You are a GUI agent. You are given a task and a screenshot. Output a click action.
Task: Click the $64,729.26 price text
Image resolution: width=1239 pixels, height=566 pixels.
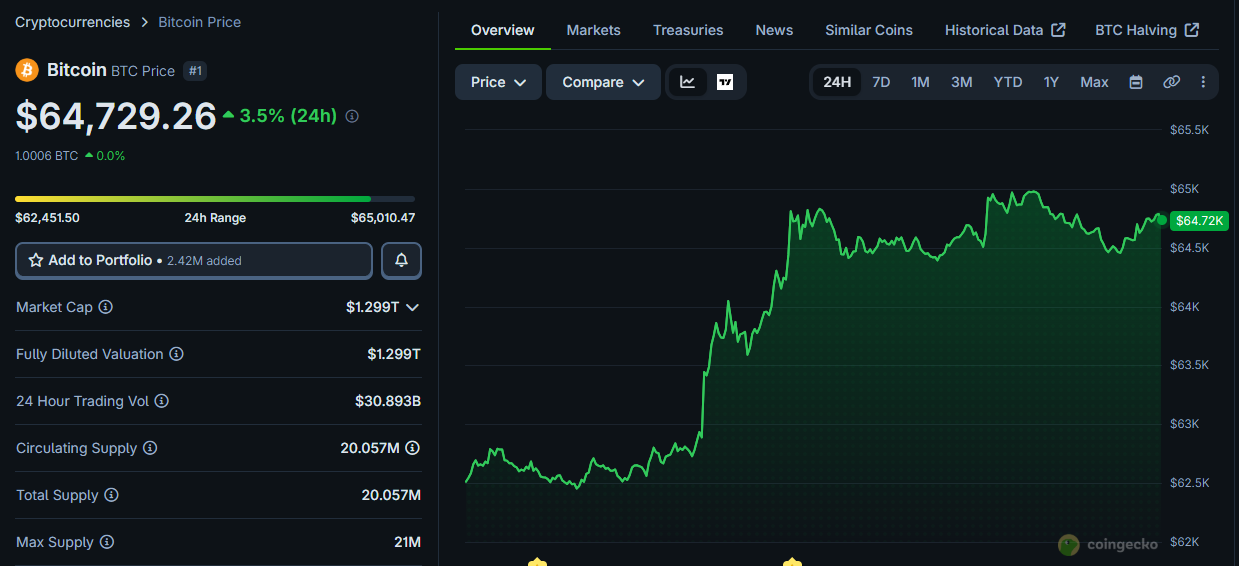click(x=116, y=116)
